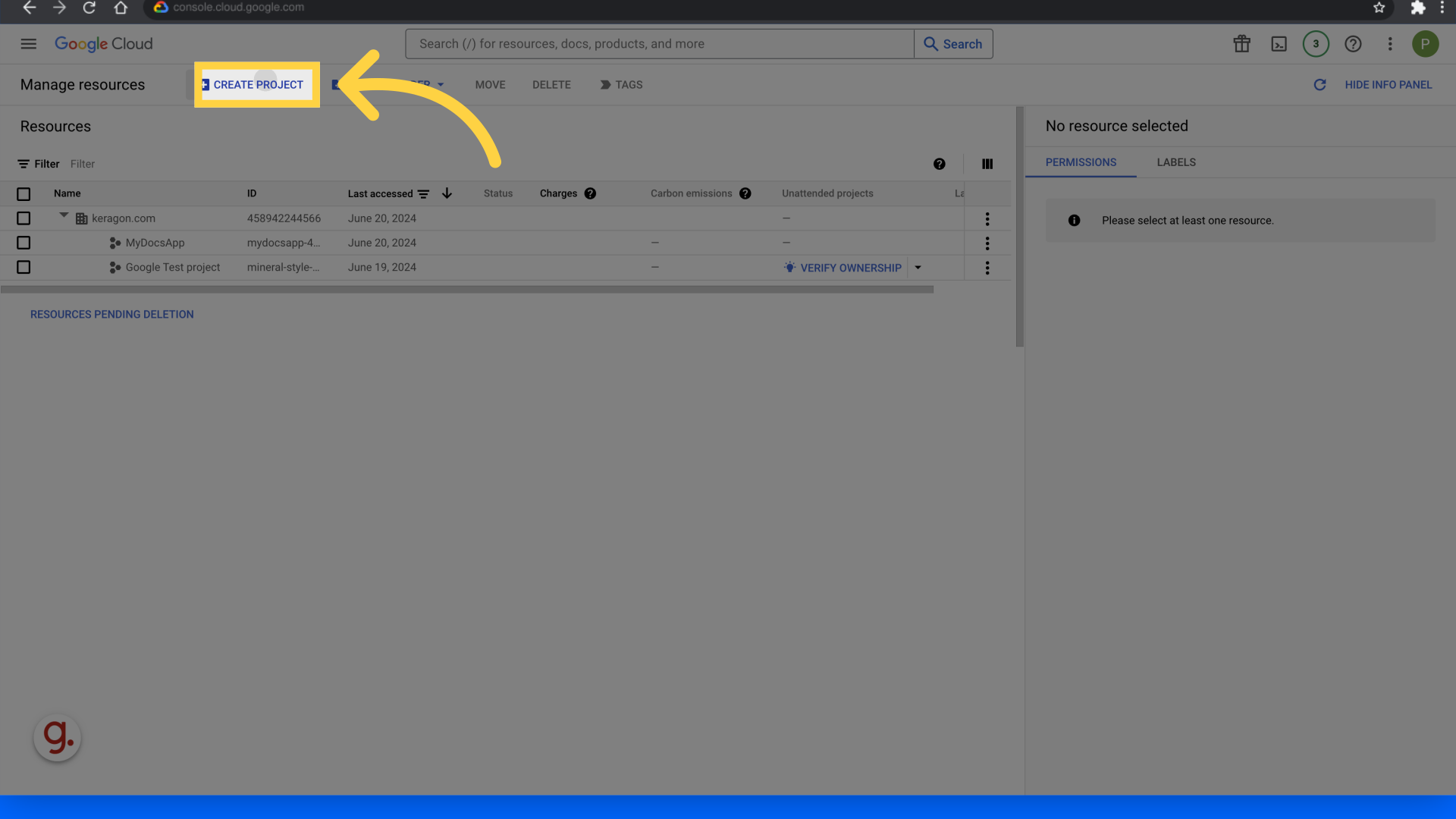Click the browser forward arrow
The height and width of the screenshot is (819, 1456).
coord(59,8)
